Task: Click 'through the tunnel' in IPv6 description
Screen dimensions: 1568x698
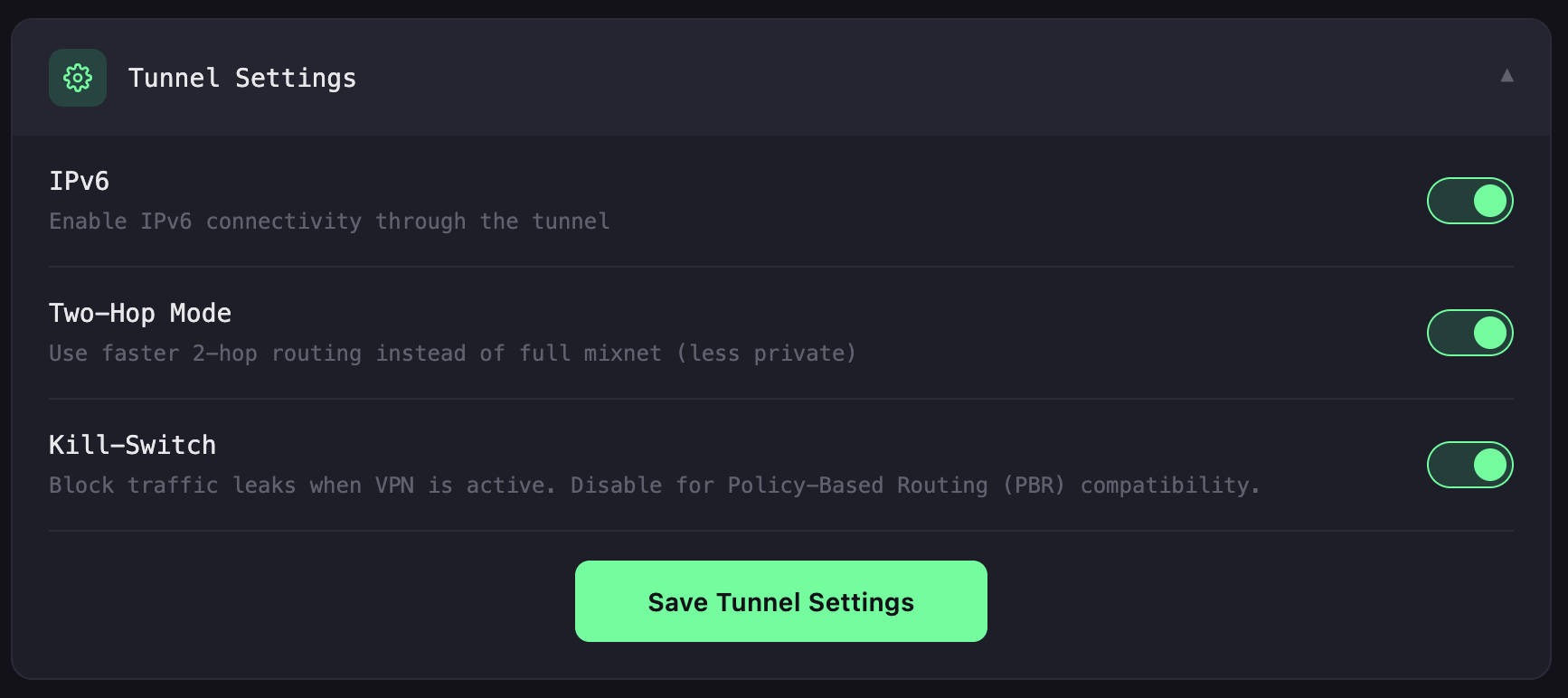Action: click(x=492, y=222)
